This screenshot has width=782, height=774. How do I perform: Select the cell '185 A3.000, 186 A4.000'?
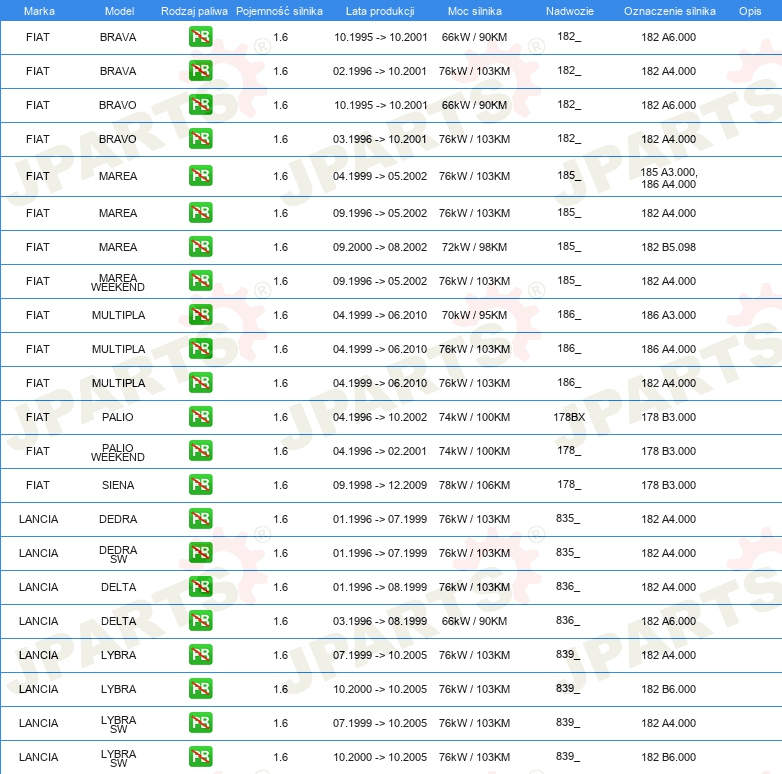point(668,178)
